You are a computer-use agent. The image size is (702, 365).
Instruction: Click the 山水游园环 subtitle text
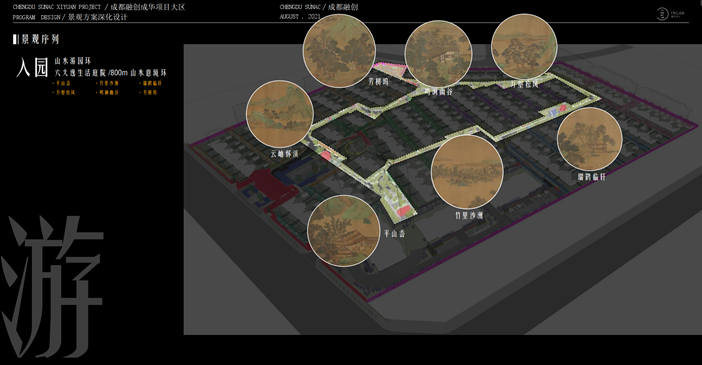tap(73, 60)
